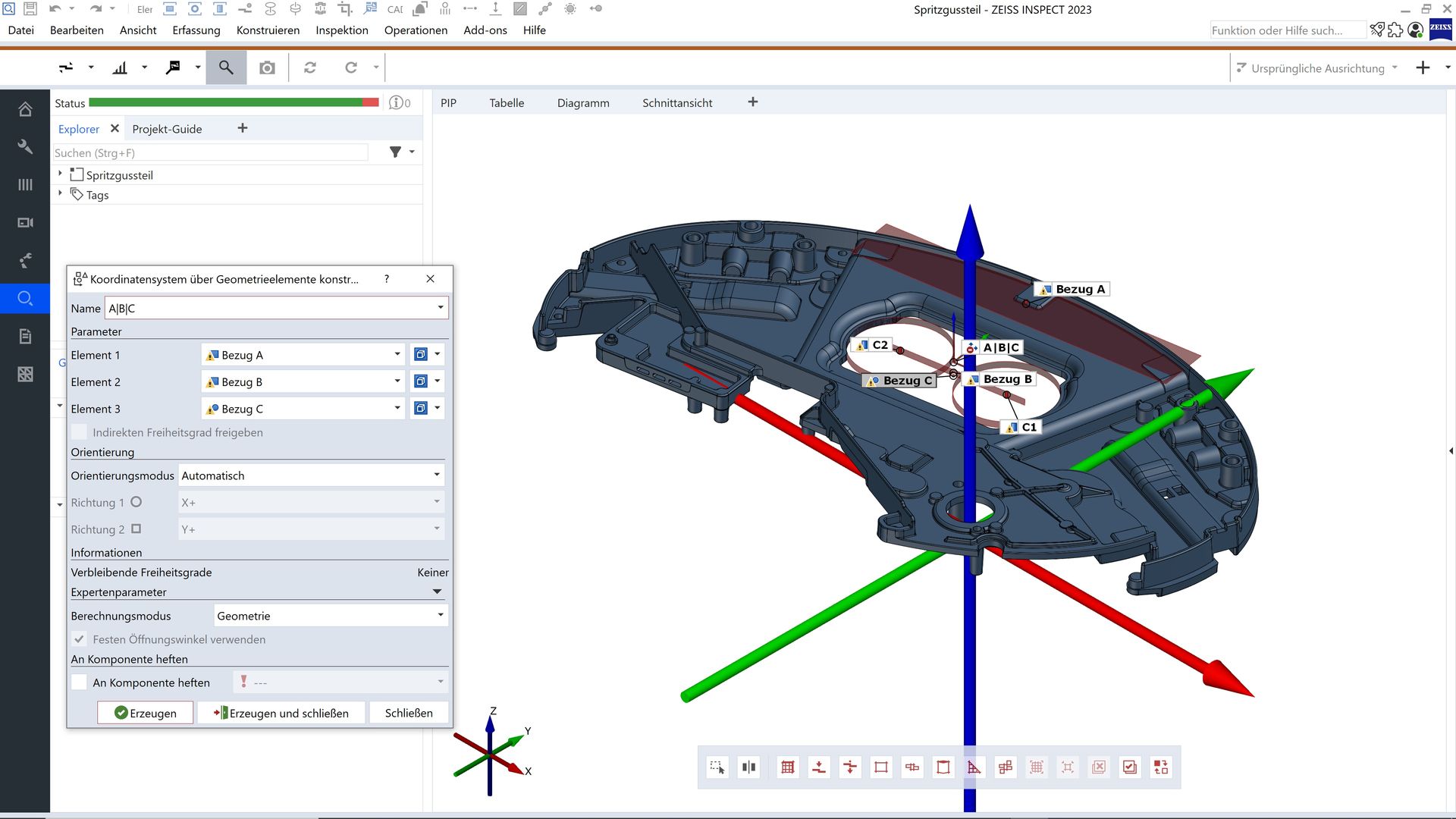This screenshot has width=1456, height=819.
Task: Click the selection rectangle tool in bottom toolbar
Action: tap(717, 767)
